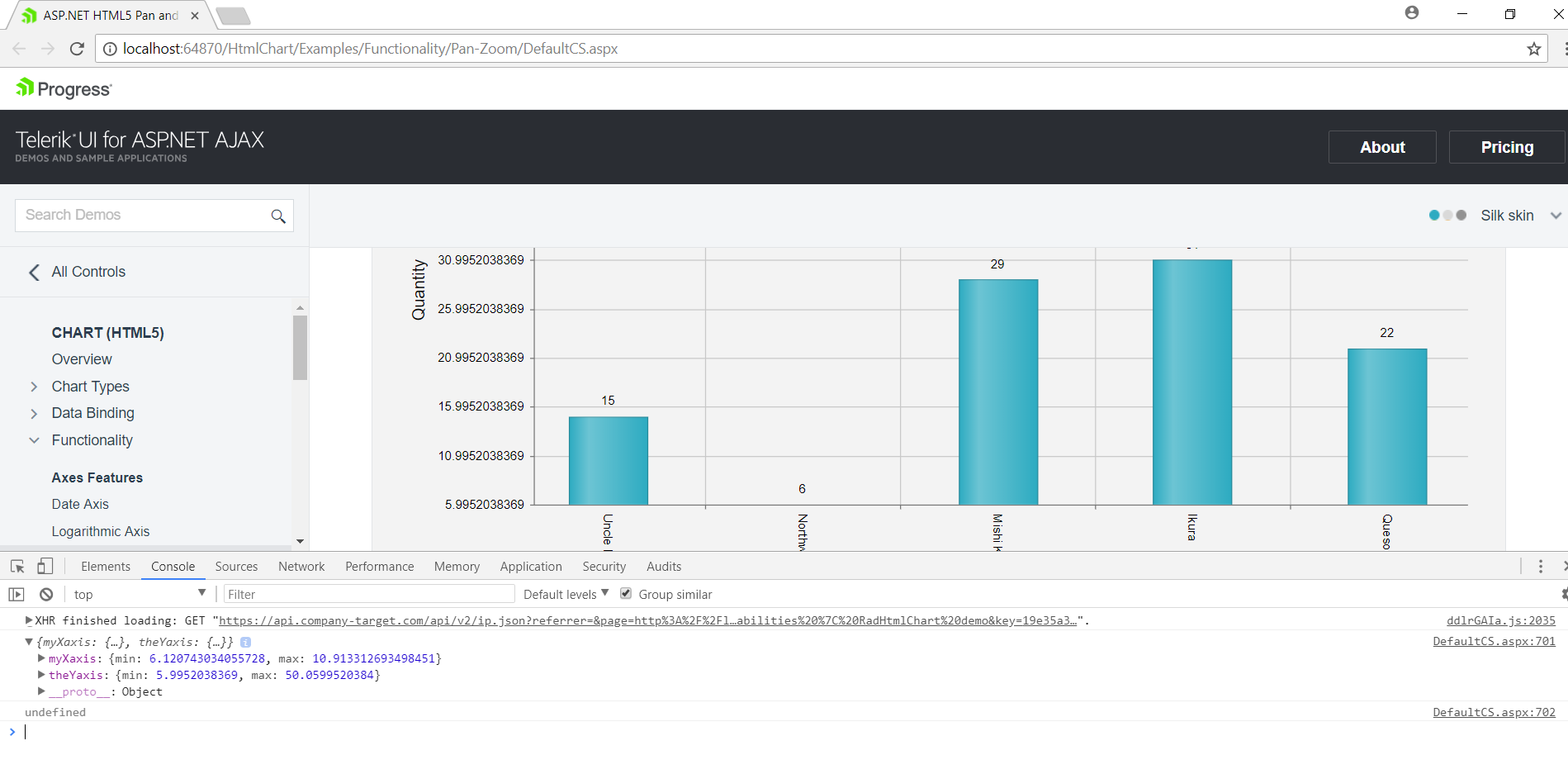Focus the console Filter input

[369, 594]
